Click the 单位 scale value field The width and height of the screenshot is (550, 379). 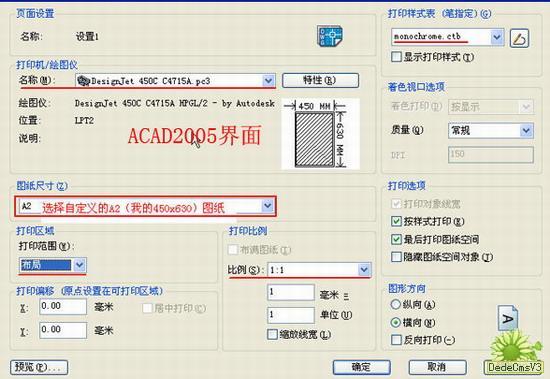pos(291,315)
